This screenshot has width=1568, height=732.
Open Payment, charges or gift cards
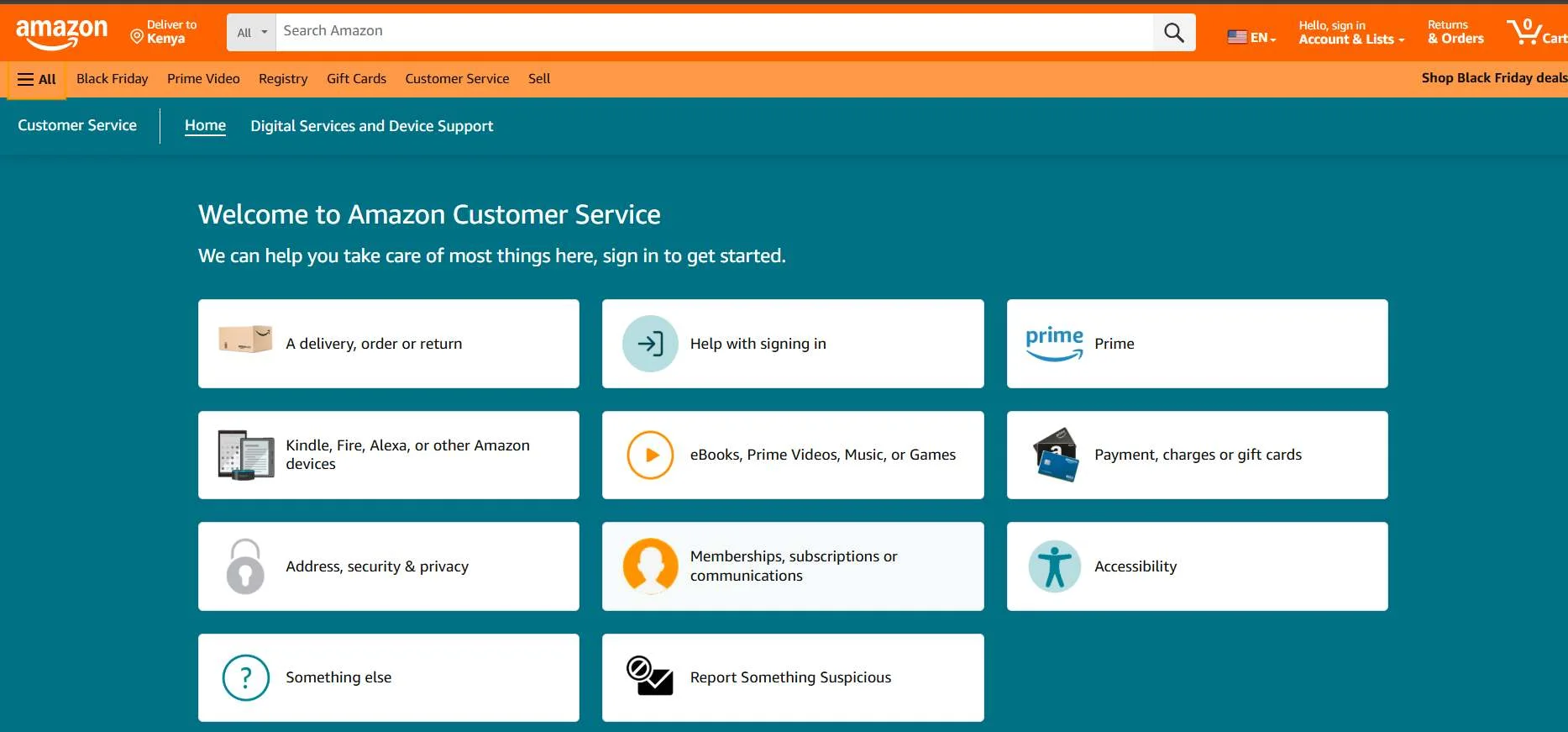(x=1198, y=455)
